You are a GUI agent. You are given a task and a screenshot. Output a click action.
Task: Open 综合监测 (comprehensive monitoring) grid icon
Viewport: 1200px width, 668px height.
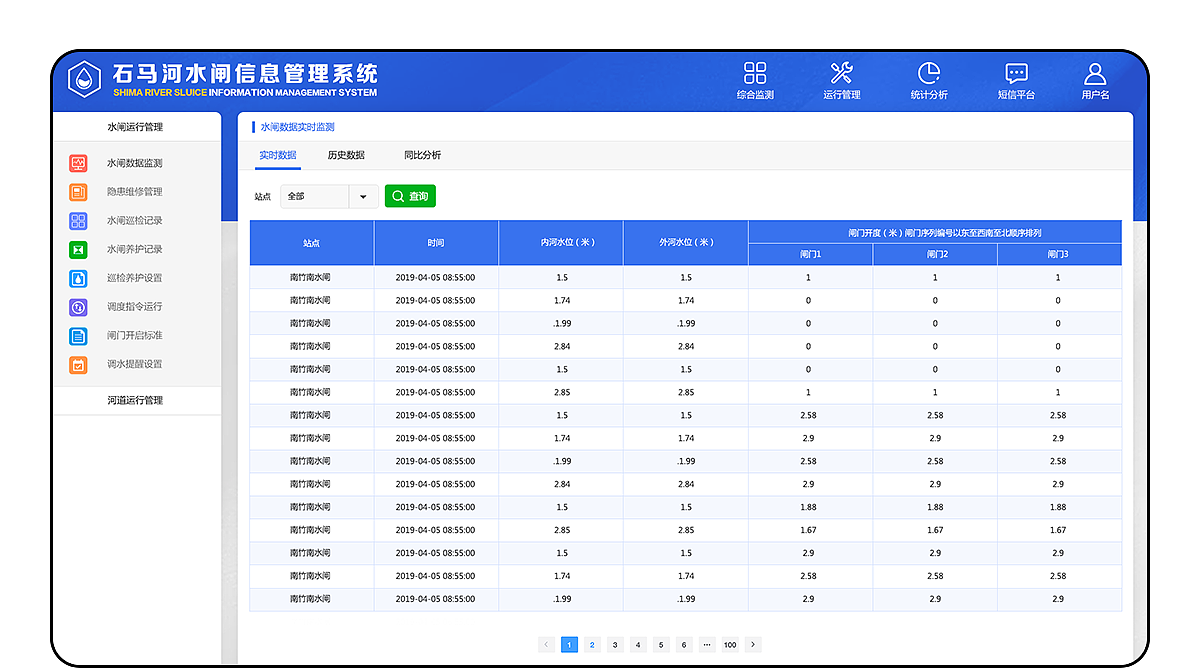(x=755, y=73)
